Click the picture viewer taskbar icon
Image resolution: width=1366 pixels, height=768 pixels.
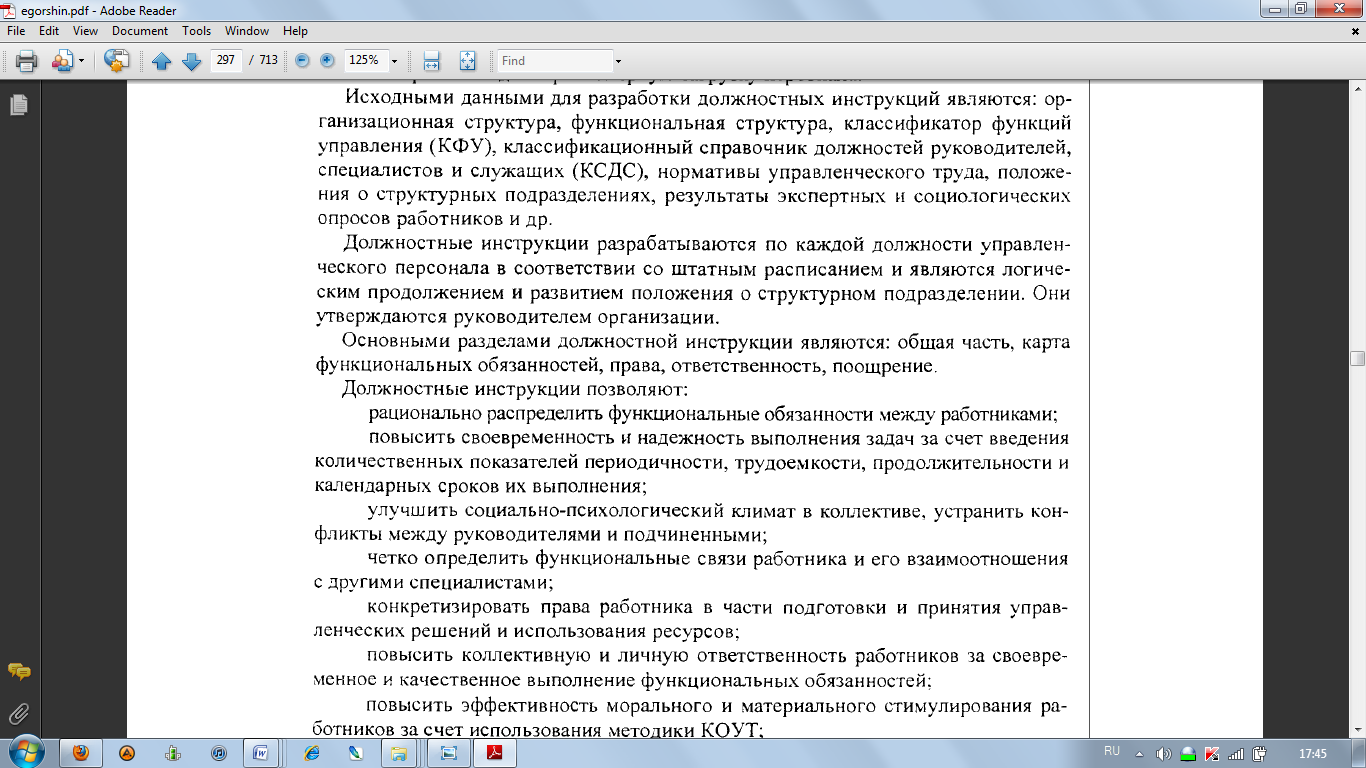449,752
